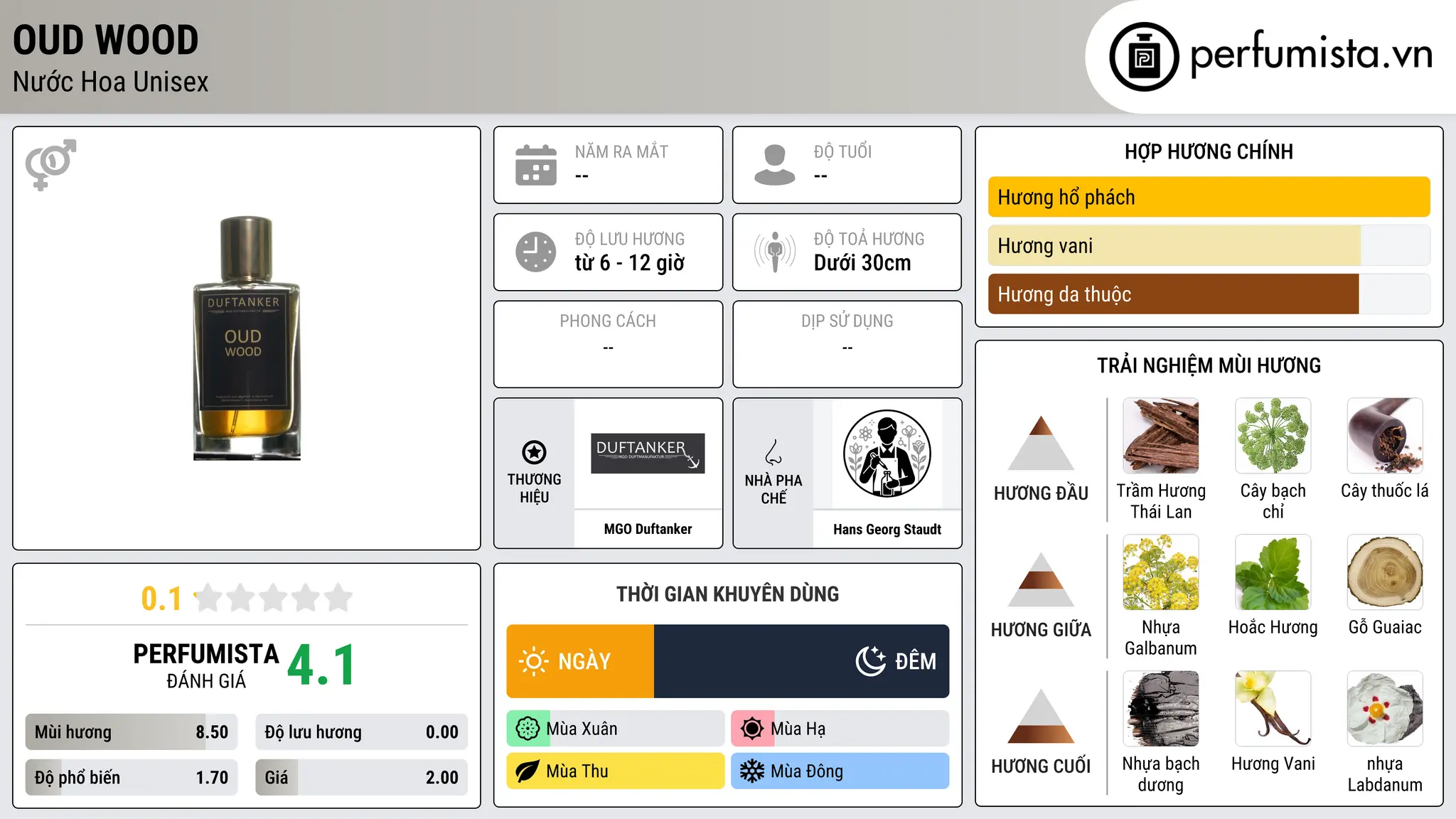Click the nose icon above Nhà pha chế

tap(773, 452)
